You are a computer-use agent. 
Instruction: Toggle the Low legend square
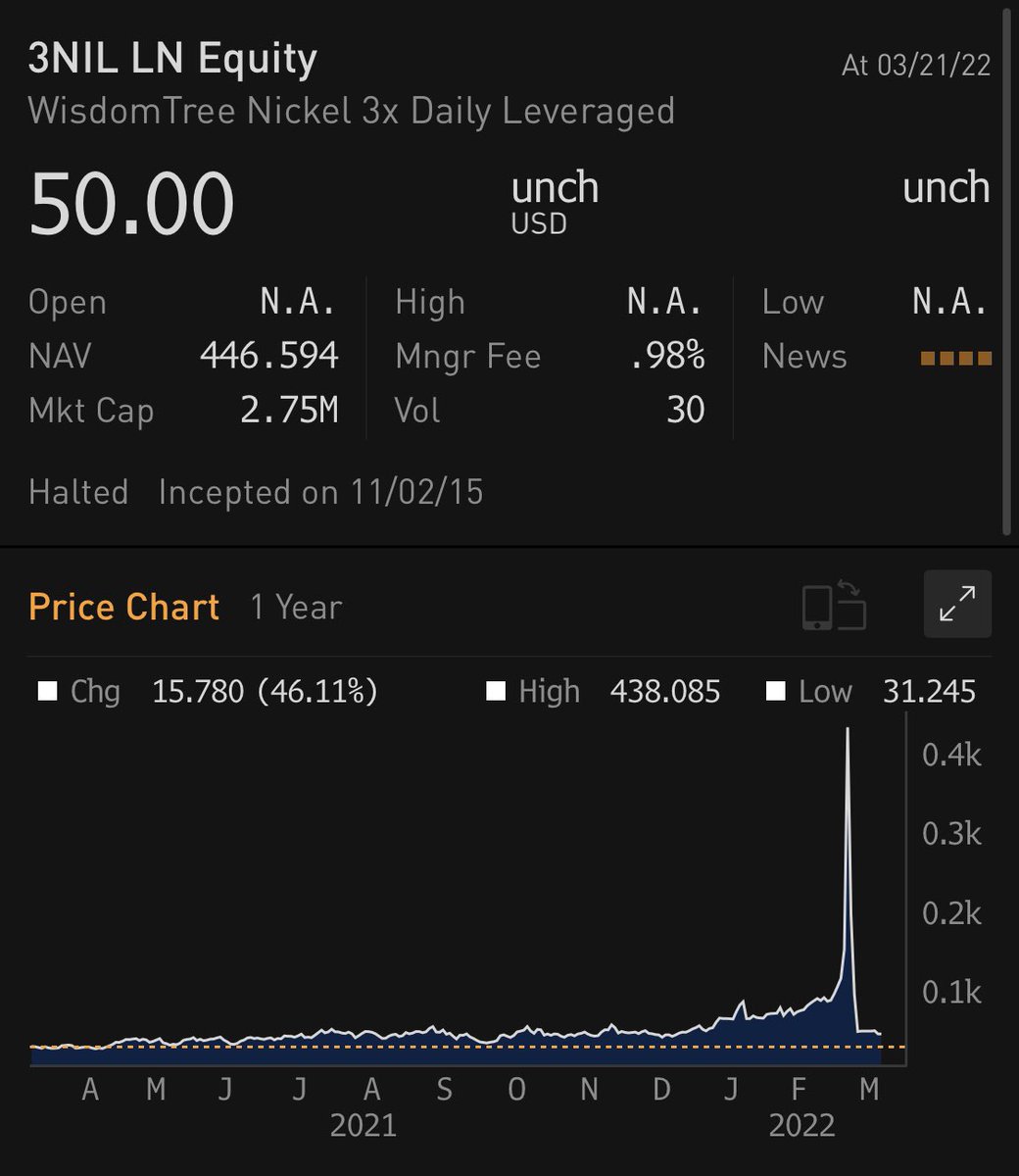tap(775, 692)
